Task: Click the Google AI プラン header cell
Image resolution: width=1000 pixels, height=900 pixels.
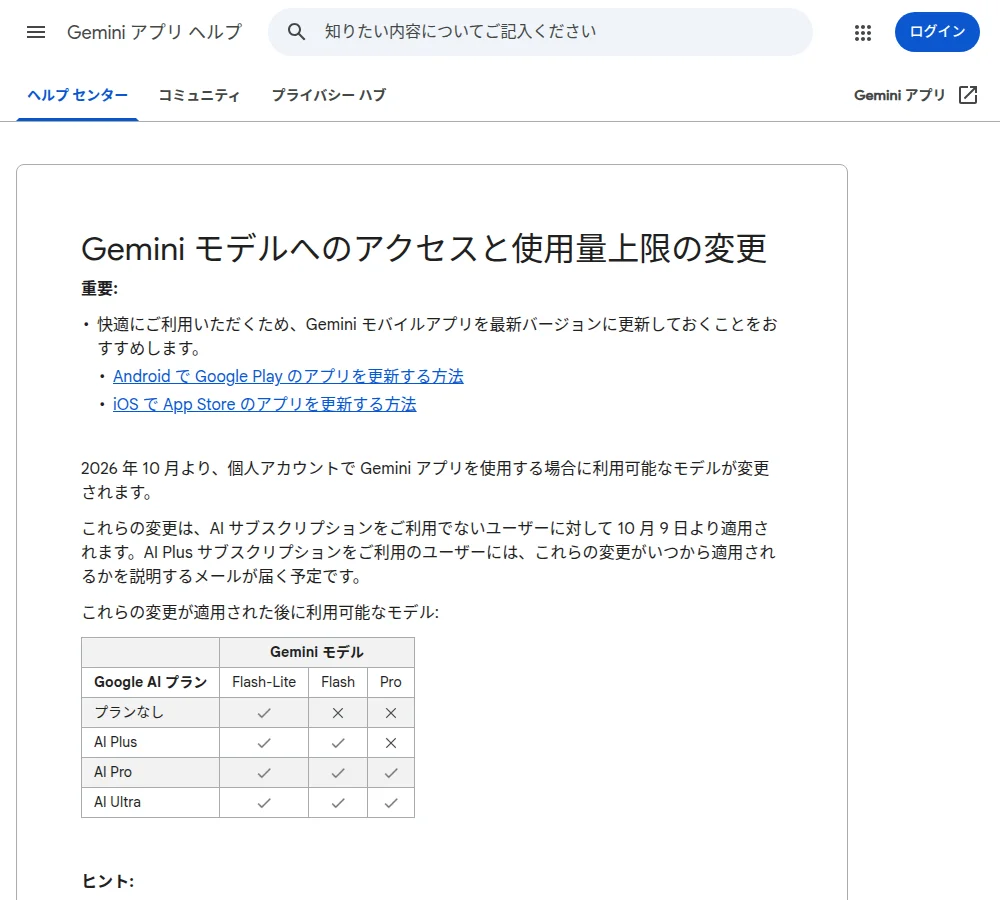Action: tap(151, 682)
